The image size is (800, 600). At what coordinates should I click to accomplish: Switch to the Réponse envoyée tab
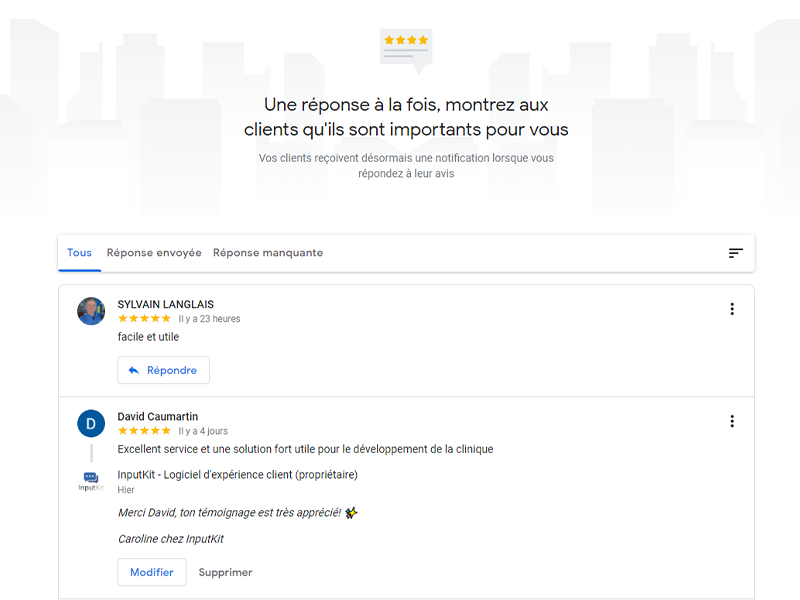click(154, 253)
